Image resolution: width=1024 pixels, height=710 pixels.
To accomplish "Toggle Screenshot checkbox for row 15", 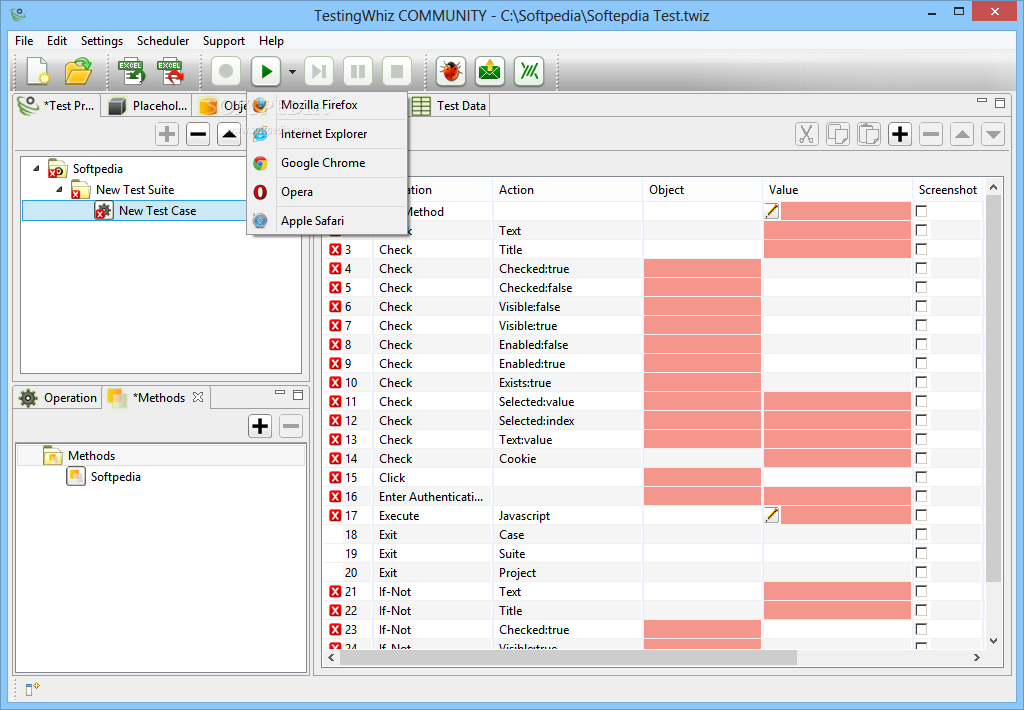I will click(921, 477).
